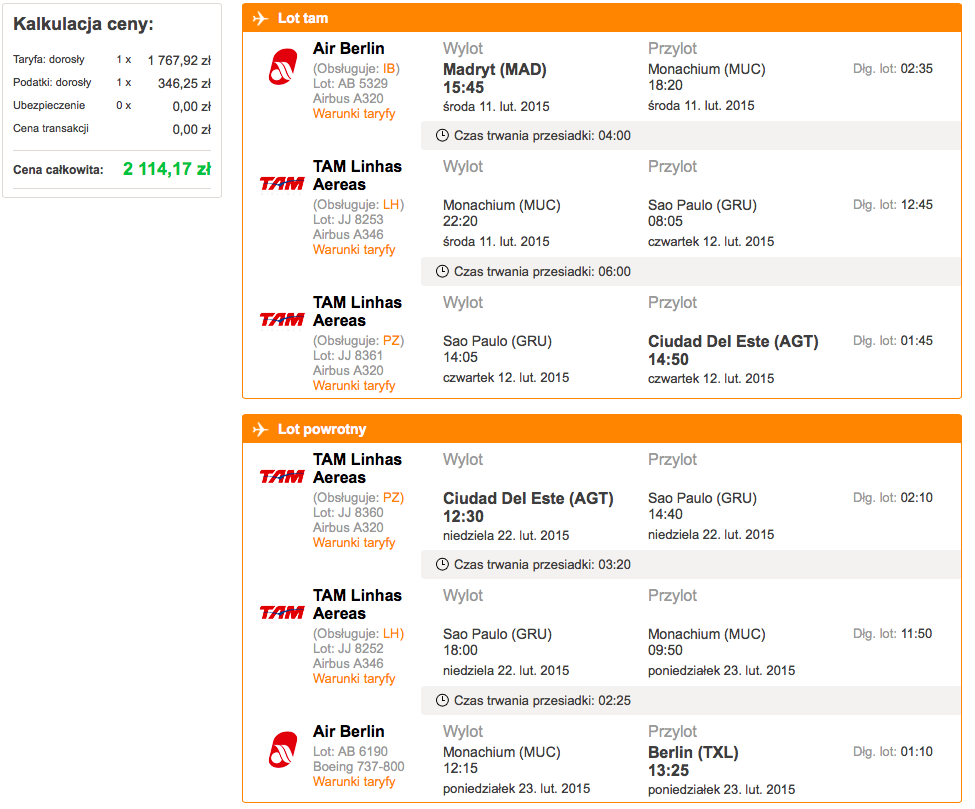Screen dimensions: 975x809
Task: Click flight duration 11:50
Action: [x=917, y=634]
